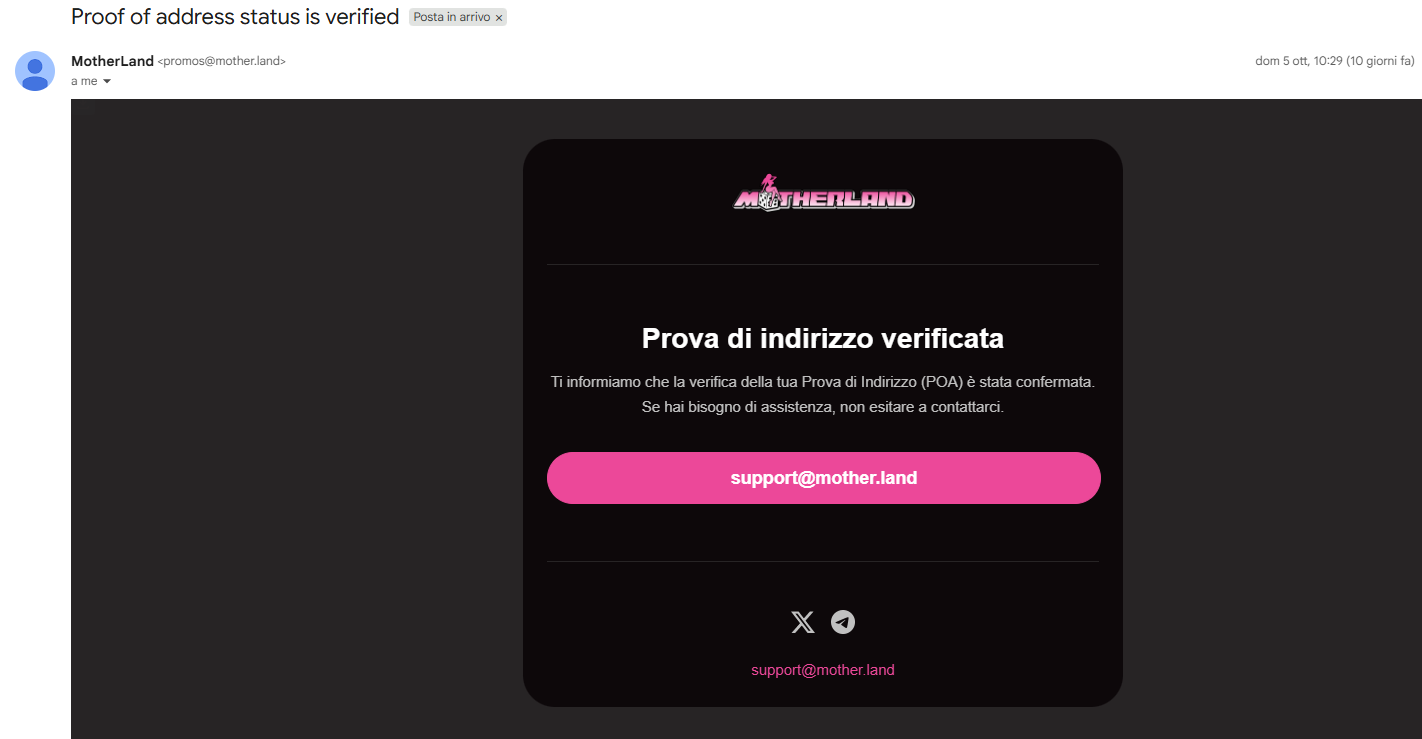The height and width of the screenshot is (739, 1422).
Task: Click the pink support@mother.land button
Action: point(823,478)
